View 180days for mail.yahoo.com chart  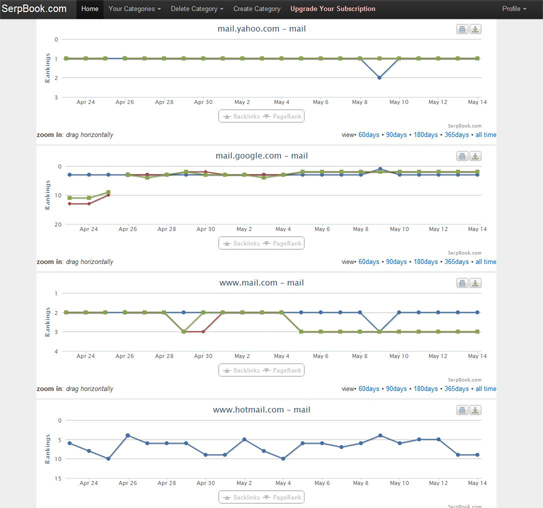426,135
